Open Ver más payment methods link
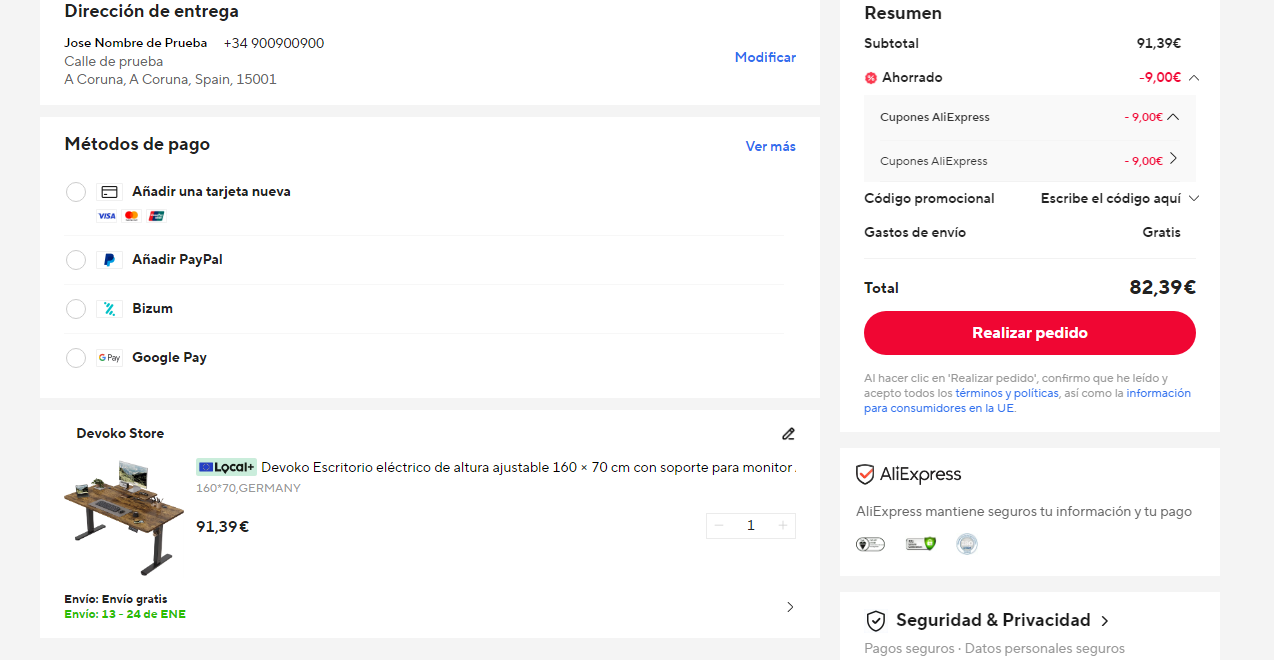 [x=770, y=146]
